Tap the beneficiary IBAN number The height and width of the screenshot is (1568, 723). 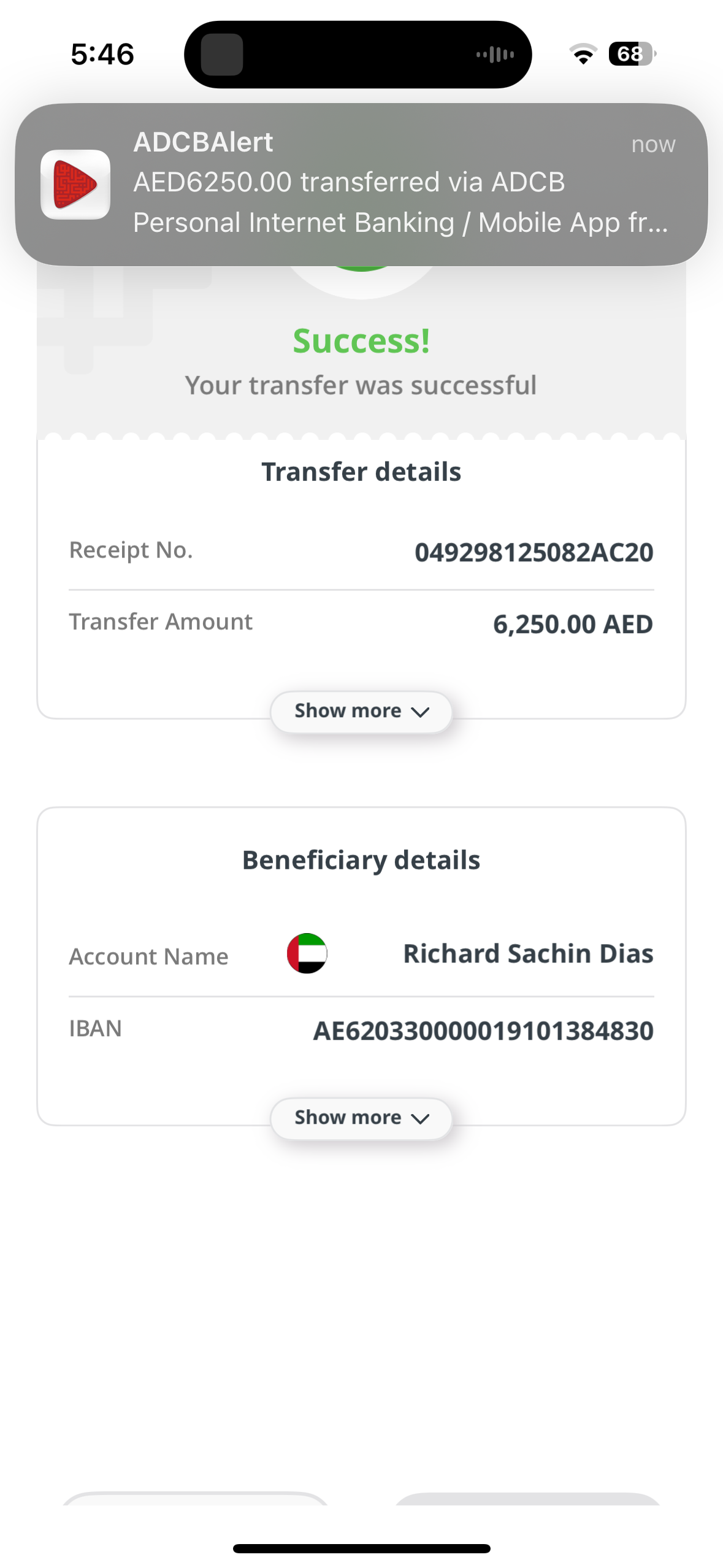(483, 1031)
